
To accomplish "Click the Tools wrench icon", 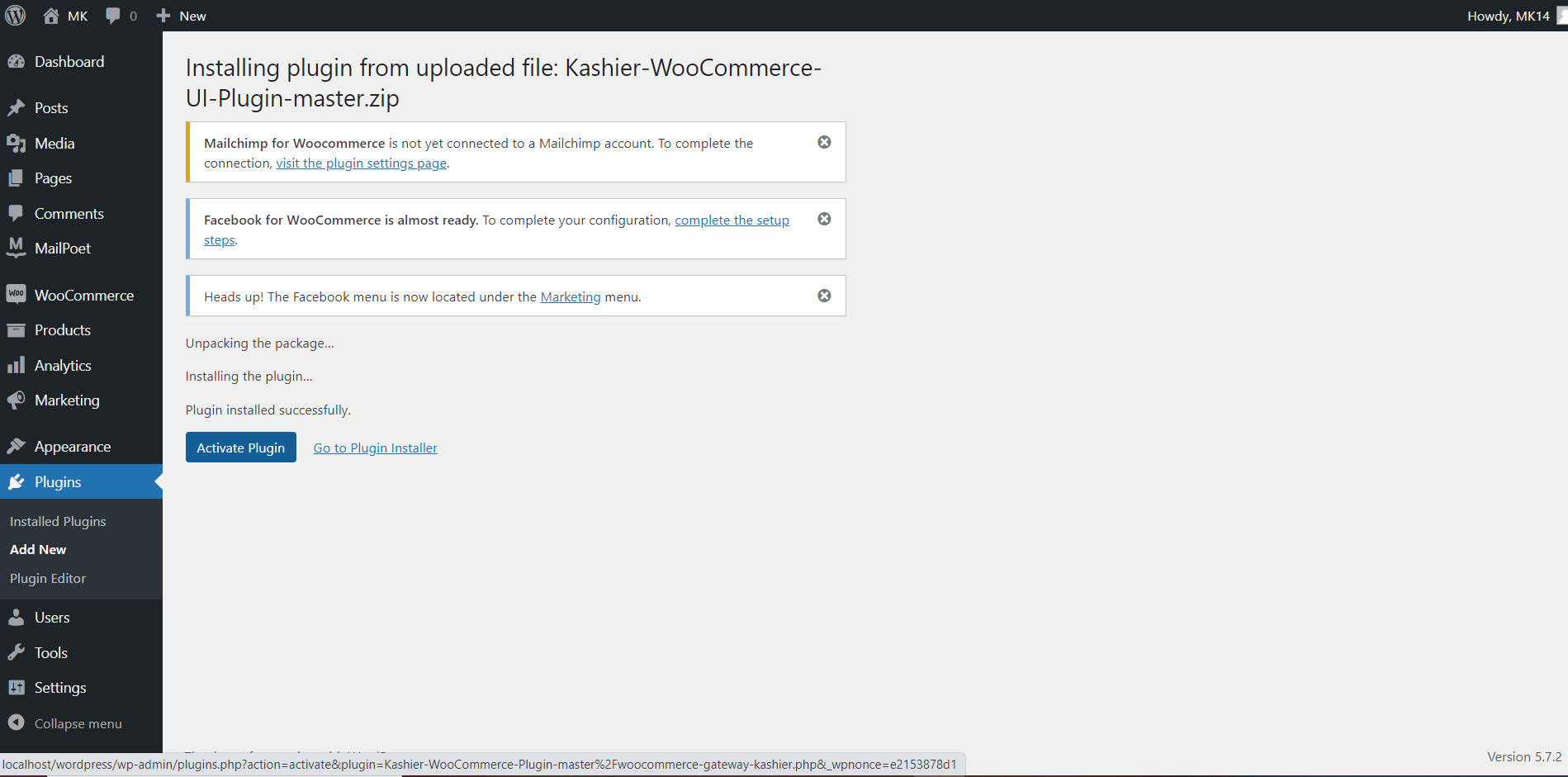I will [17, 653].
